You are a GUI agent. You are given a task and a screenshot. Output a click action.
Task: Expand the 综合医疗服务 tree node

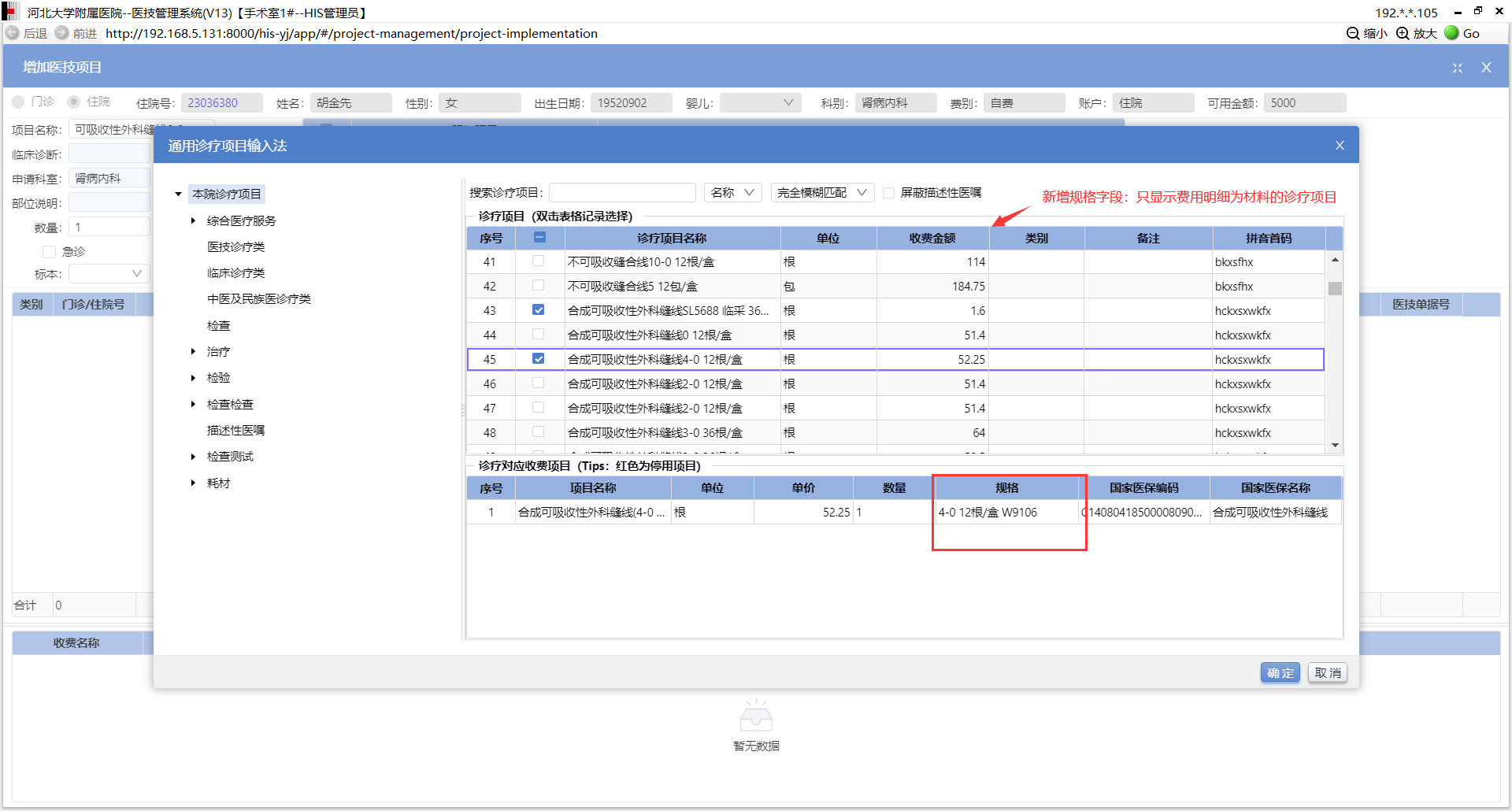(193, 221)
